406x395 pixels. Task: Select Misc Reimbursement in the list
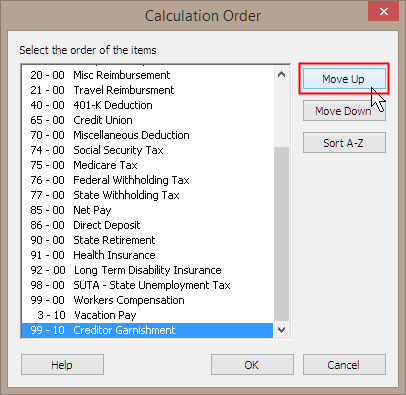coord(147,75)
